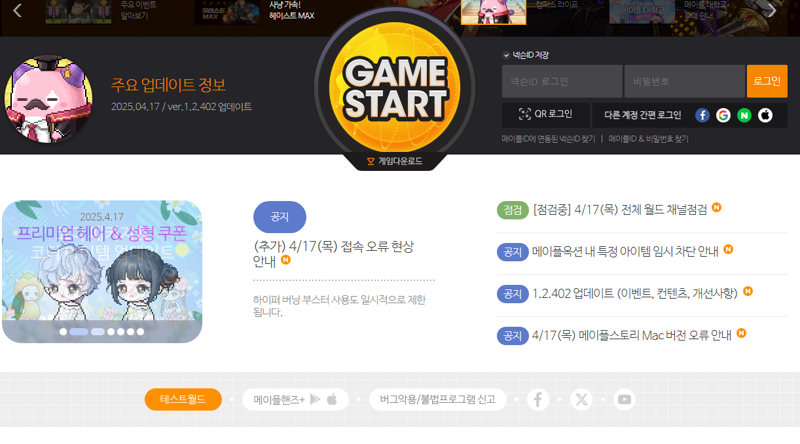
Task: Log in with the green Naver icon
Action: click(744, 115)
